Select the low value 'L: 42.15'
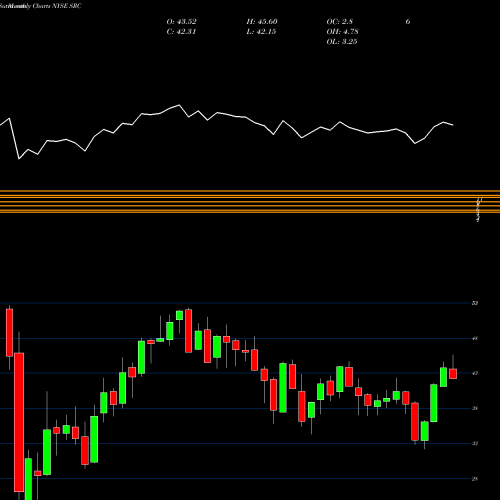 point(261,32)
